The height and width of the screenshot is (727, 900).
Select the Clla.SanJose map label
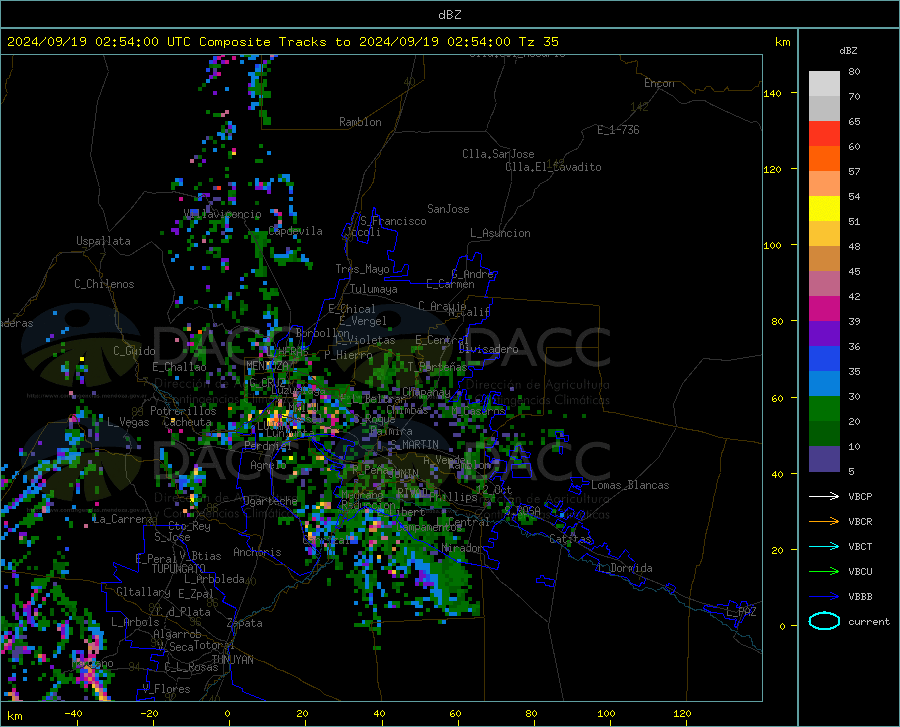click(x=498, y=154)
